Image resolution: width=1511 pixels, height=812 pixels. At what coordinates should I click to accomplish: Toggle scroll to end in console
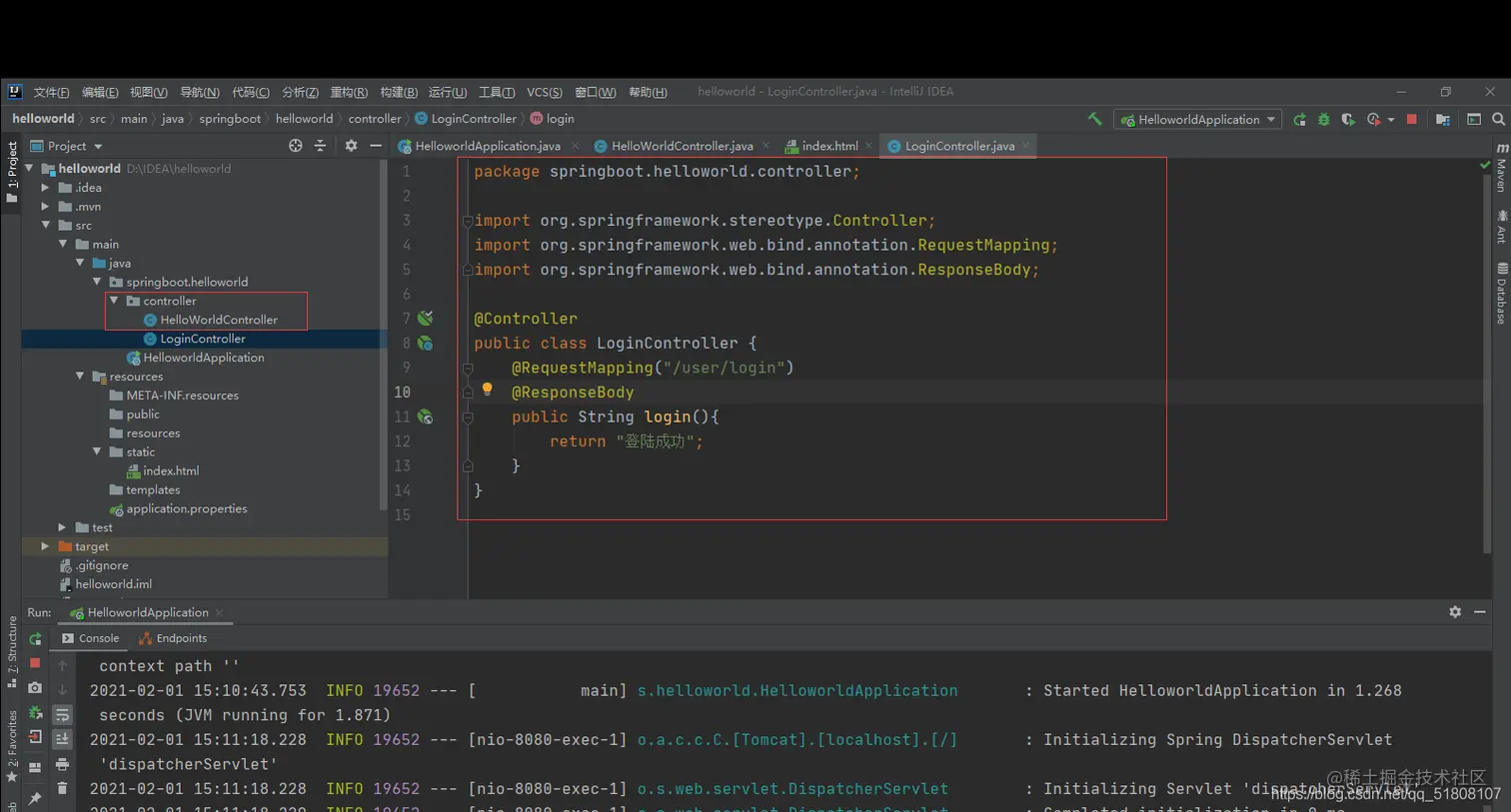[62, 739]
